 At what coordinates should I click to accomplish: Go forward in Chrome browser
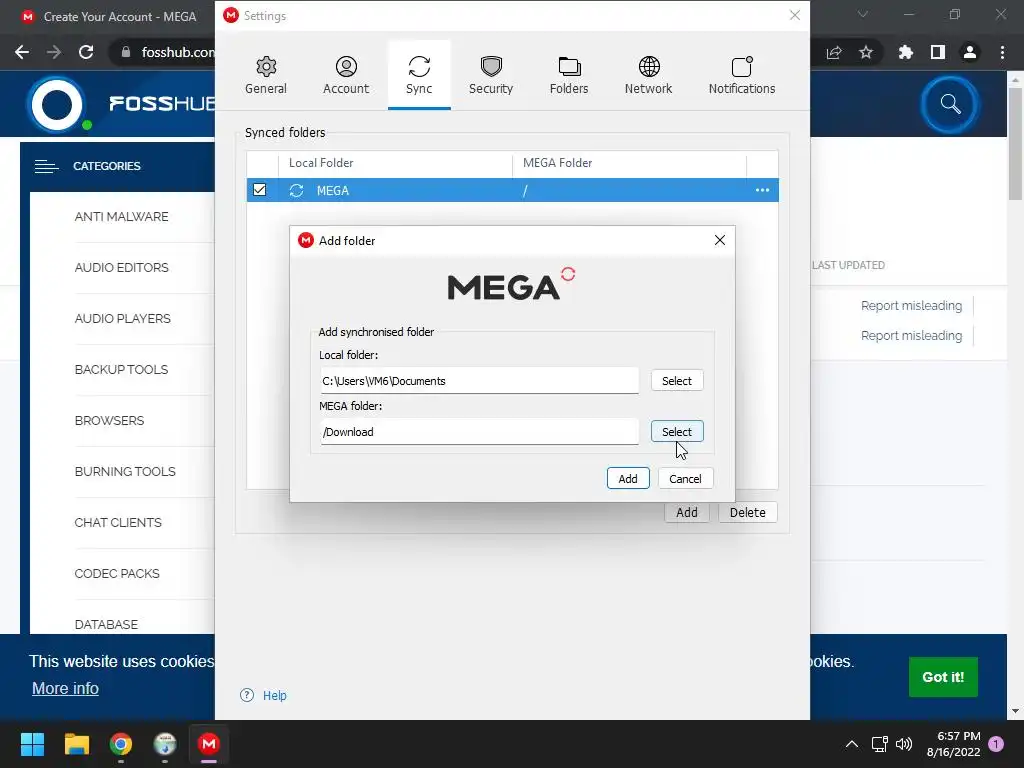coord(54,52)
